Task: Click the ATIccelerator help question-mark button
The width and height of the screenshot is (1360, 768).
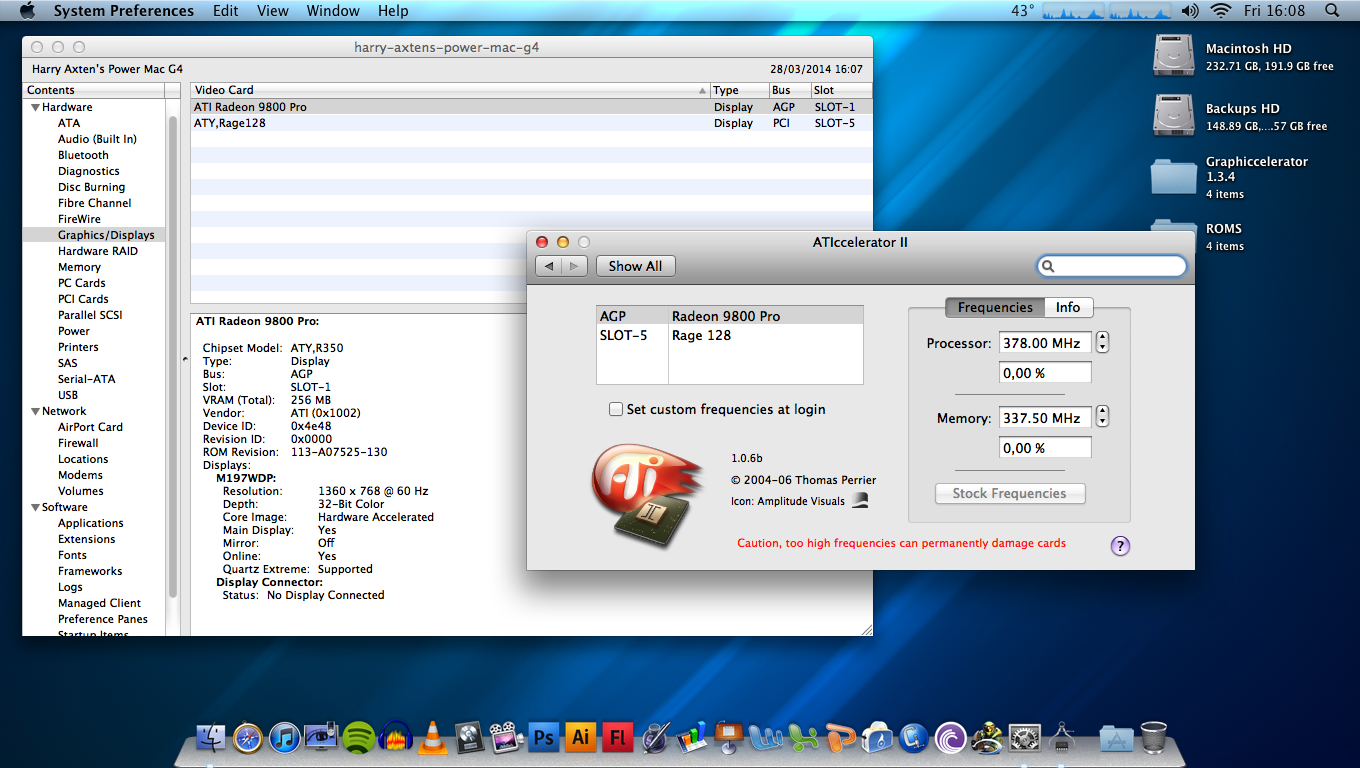Action: point(1120,546)
